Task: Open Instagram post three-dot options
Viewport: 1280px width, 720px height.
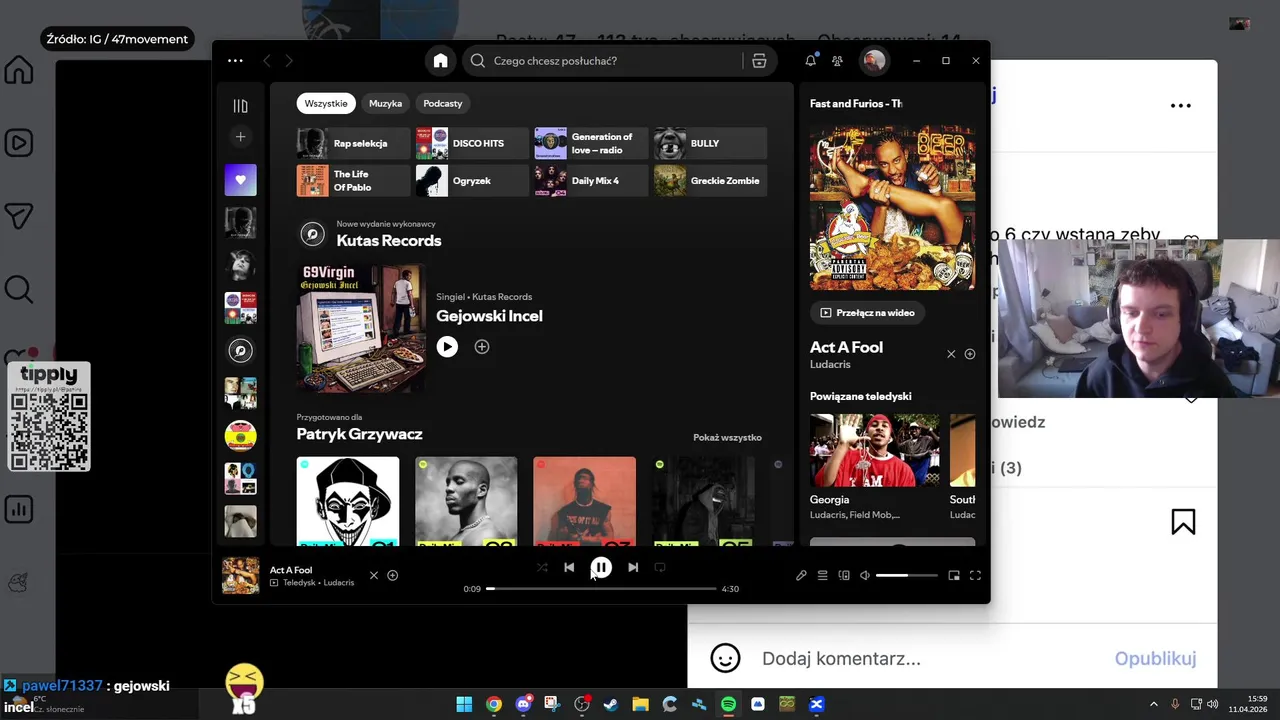Action: coord(1181,106)
